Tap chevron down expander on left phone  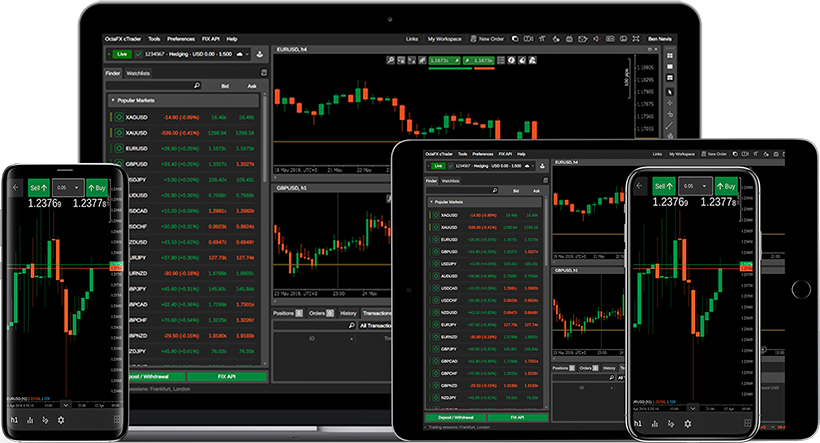(65, 405)
